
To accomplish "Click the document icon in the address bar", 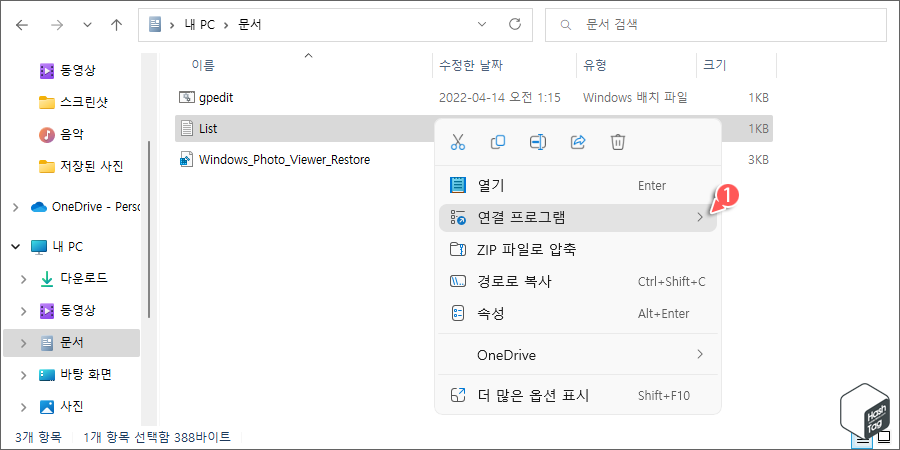I will click(154, 25).
